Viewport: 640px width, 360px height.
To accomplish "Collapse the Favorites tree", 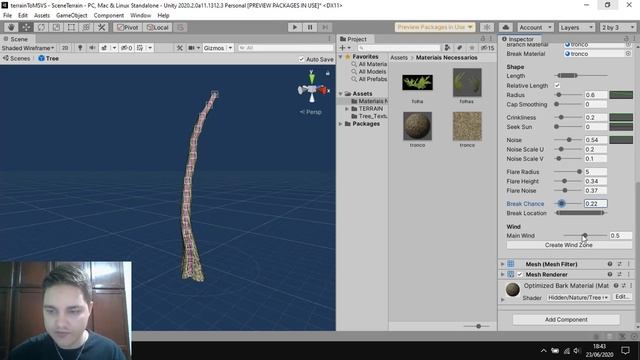I will pos(340,57).
